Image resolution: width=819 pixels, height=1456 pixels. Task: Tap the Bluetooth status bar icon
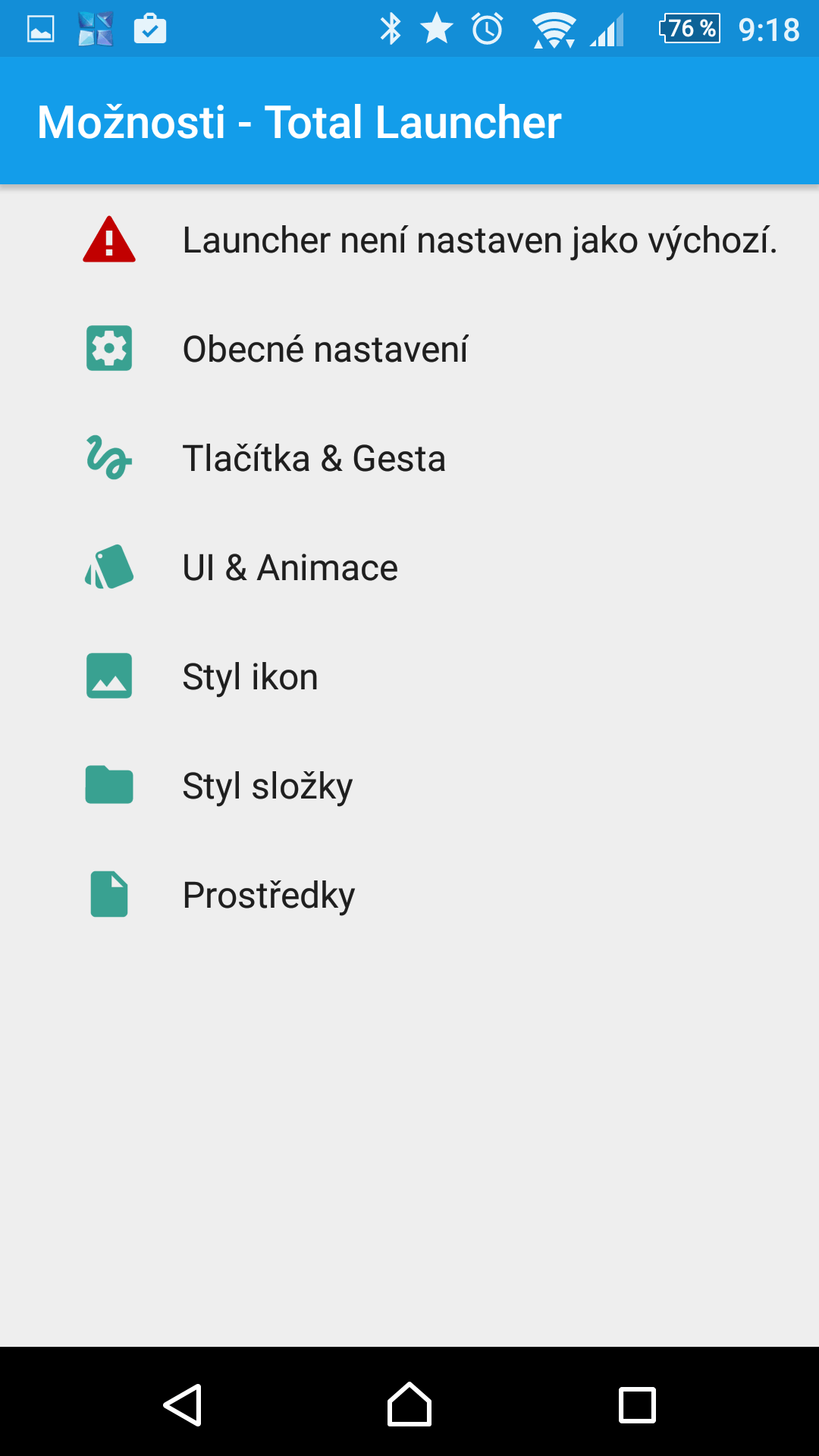391,30
